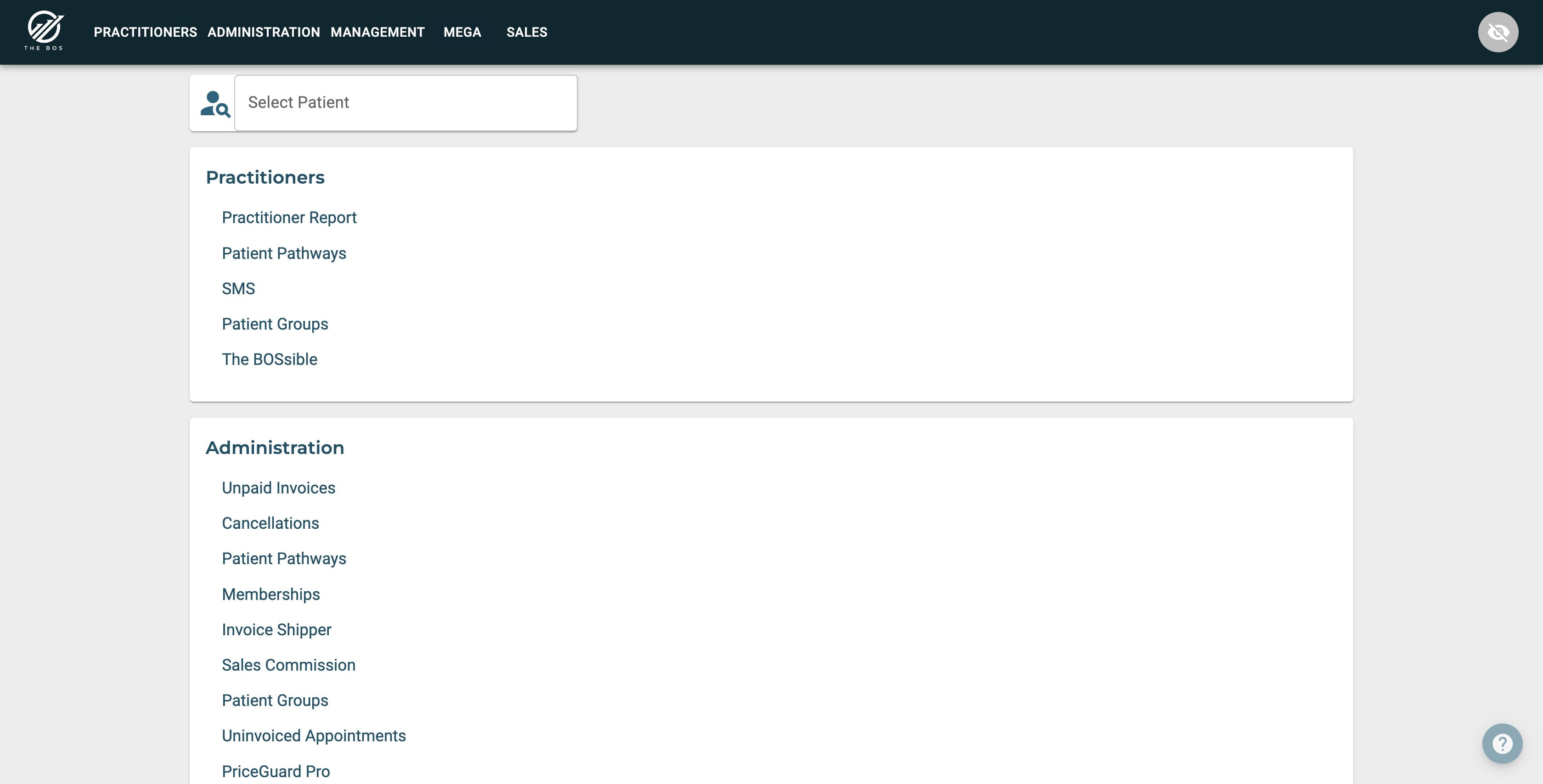The image size is (1543, 784).
Task: Open Patient Pathways under Administration
Action: pyautogui.click(x=284, y=558)
